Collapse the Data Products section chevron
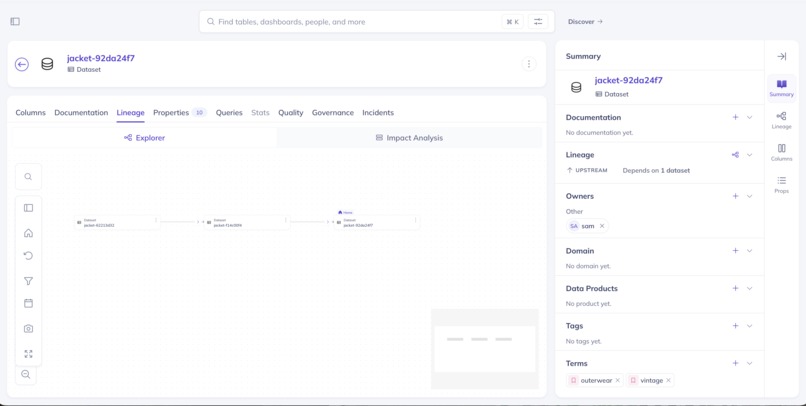The height and width of the screenshot is (406, 806). pyautogui.click(x=749, y=288)
